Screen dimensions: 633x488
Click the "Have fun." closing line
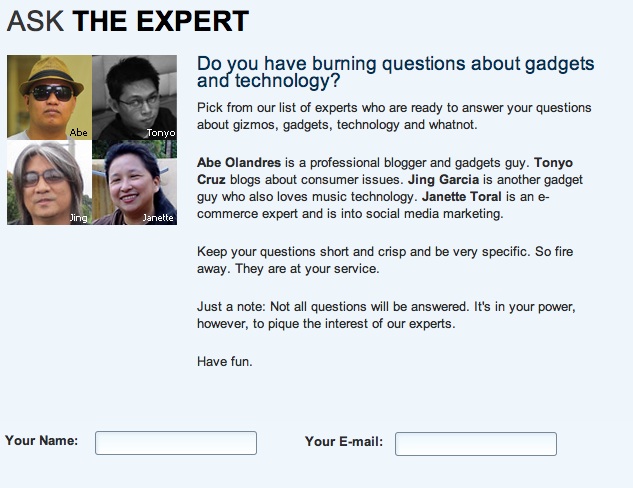[224, 362]
